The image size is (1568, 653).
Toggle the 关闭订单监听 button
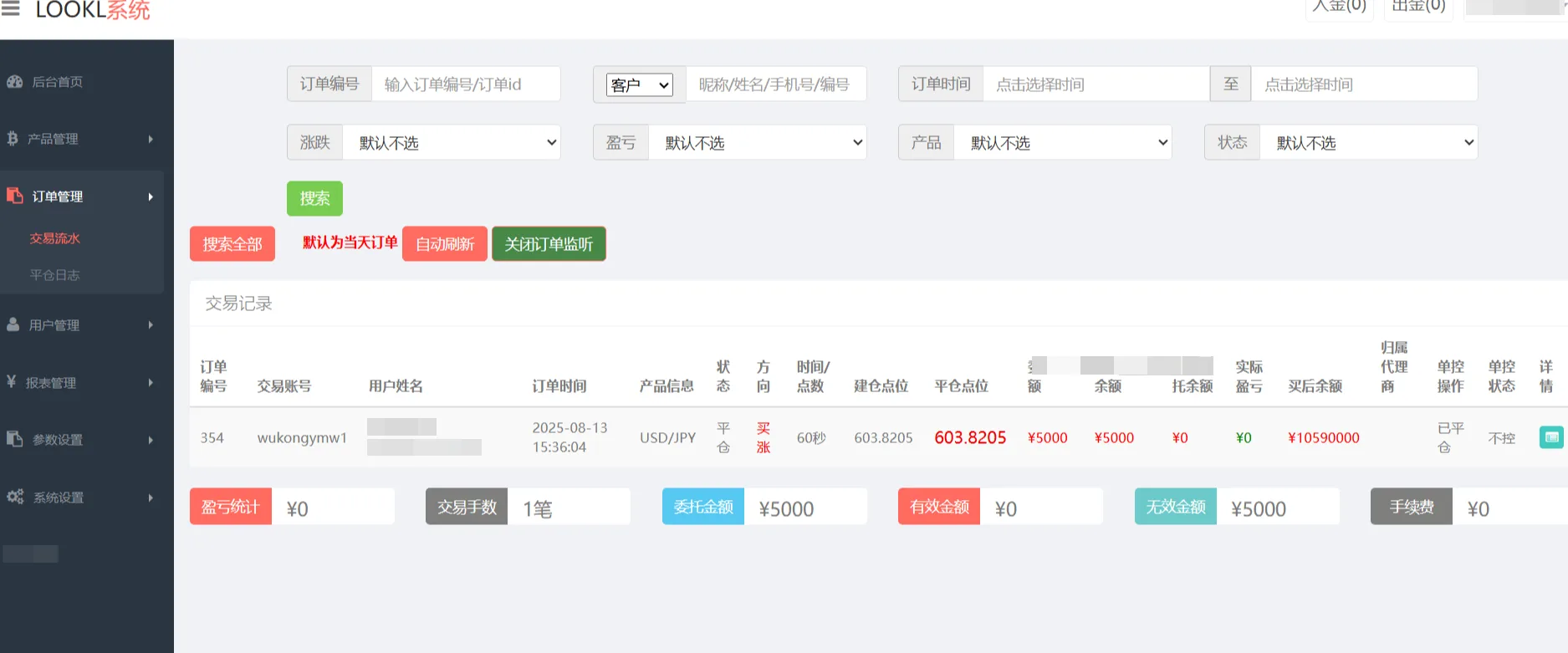[x=549, y=244]
